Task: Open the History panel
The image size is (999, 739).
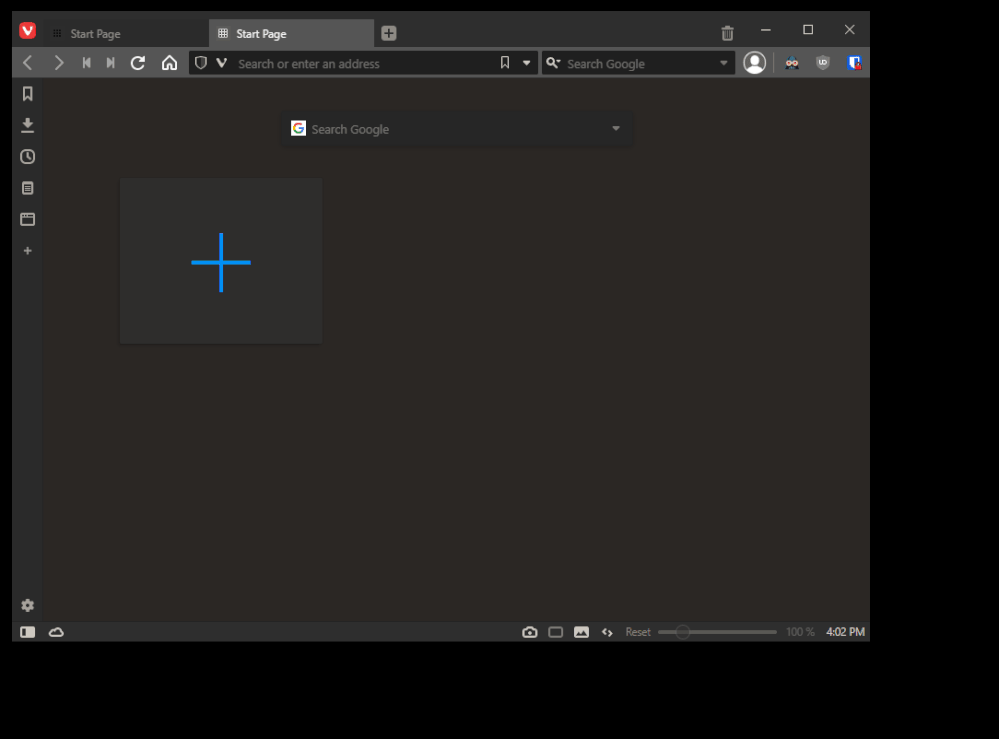Action: tap(27, 157)
